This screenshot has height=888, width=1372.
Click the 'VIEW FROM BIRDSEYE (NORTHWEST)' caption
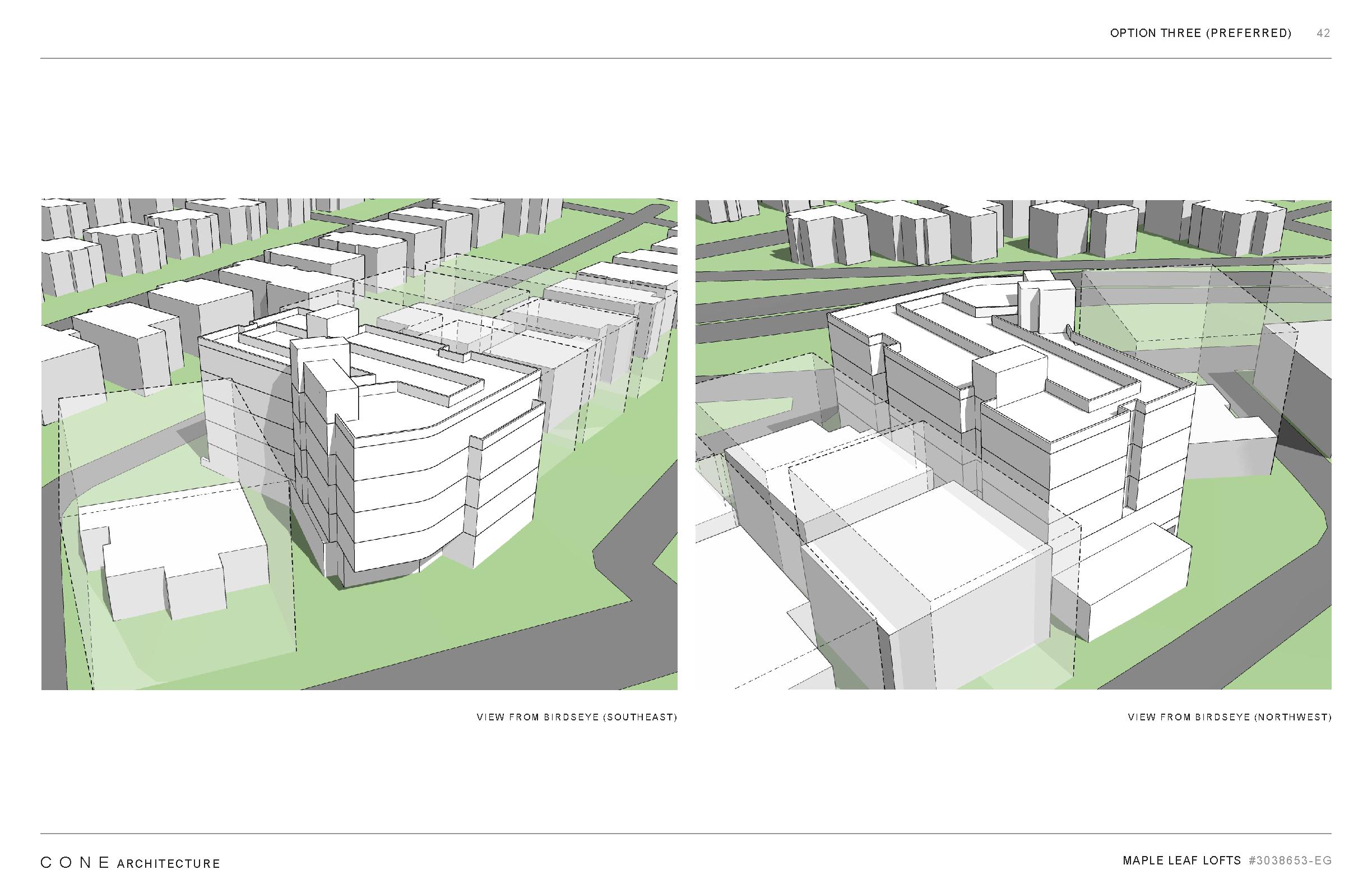pos(1230,718)
